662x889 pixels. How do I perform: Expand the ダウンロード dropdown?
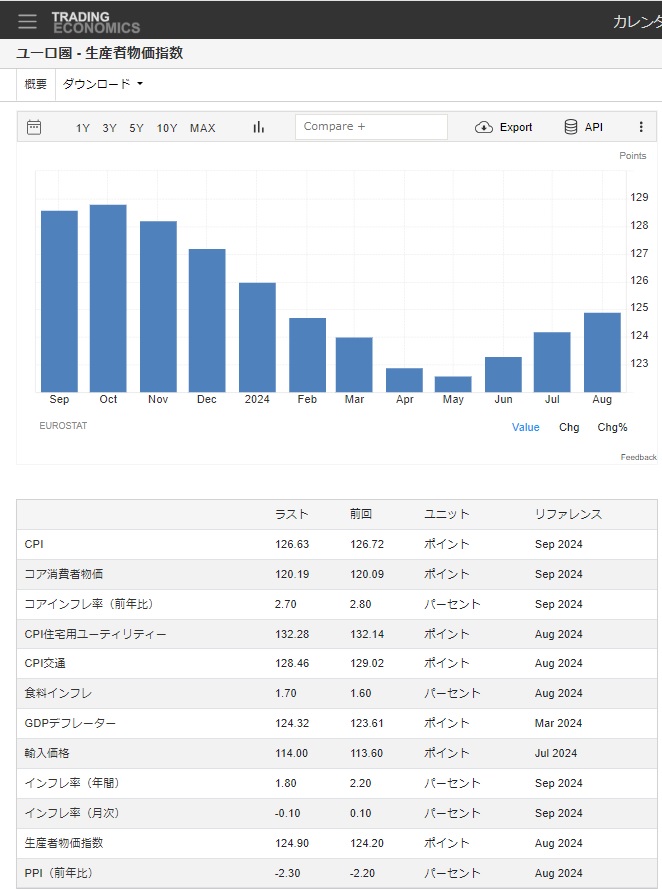tap(103, 85)
